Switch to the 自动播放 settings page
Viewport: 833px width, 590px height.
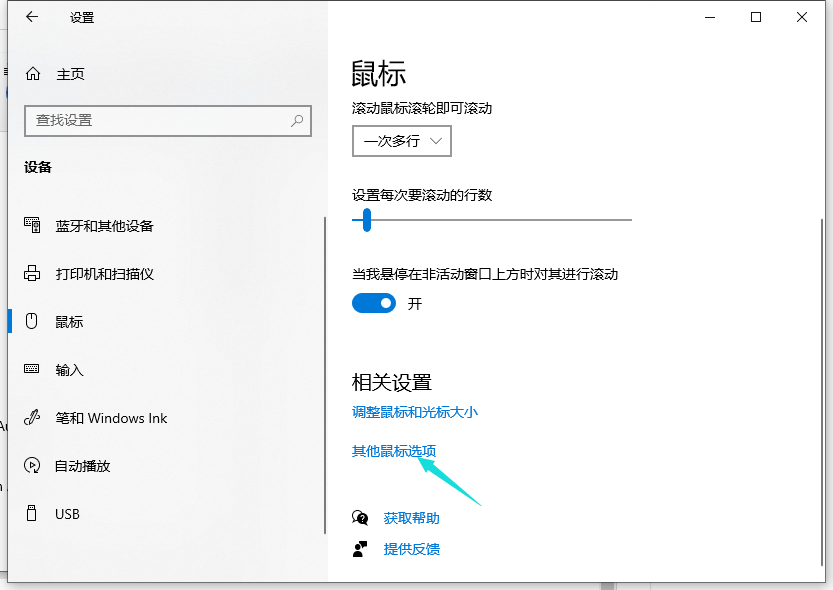click(x=82, y=466)
